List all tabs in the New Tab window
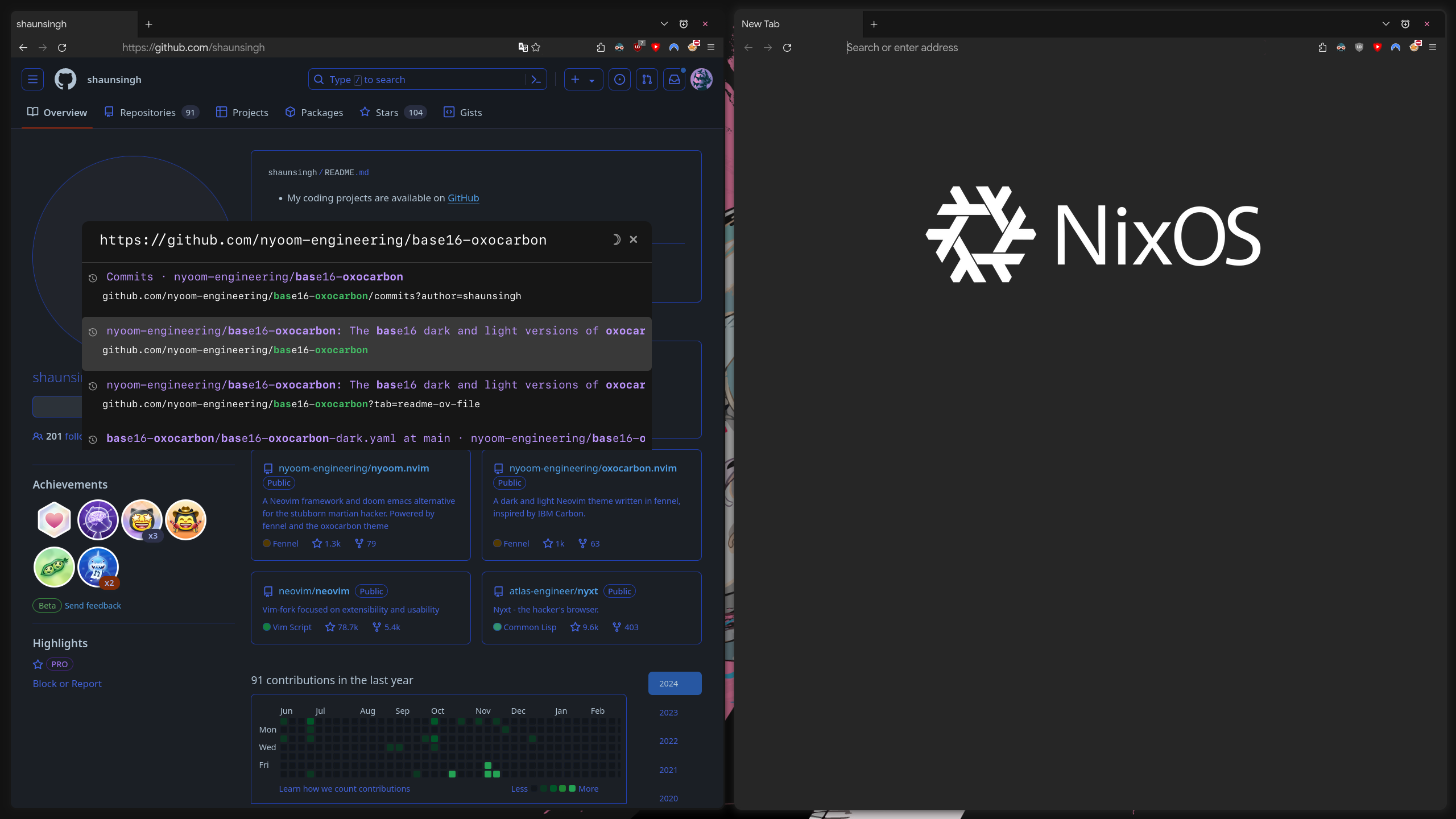The width and height of the screenshot is (1456, 819). 1385,24
